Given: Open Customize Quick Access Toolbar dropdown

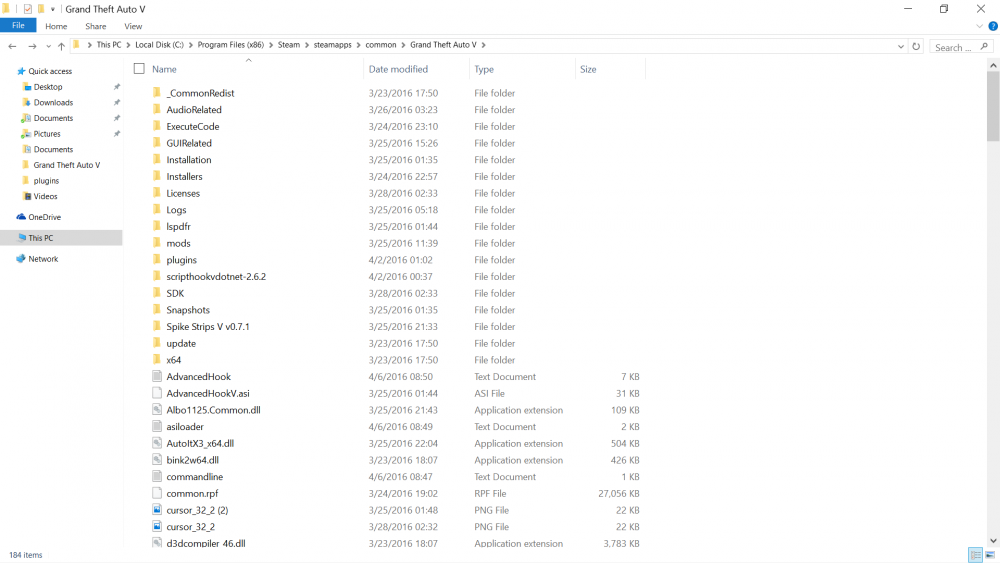Looking at the screenshot, I should point(52,9).
